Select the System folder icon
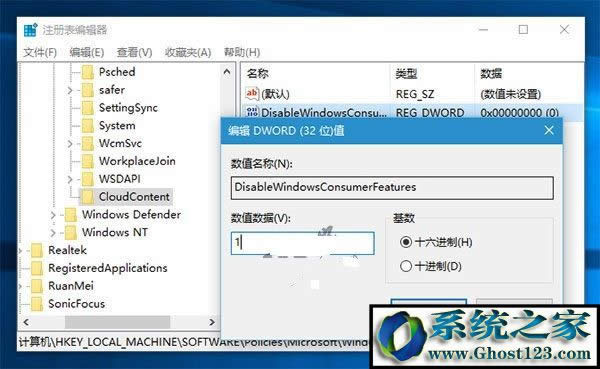The height and width of the screenshot is (369, 600). [x=88, y=126]
